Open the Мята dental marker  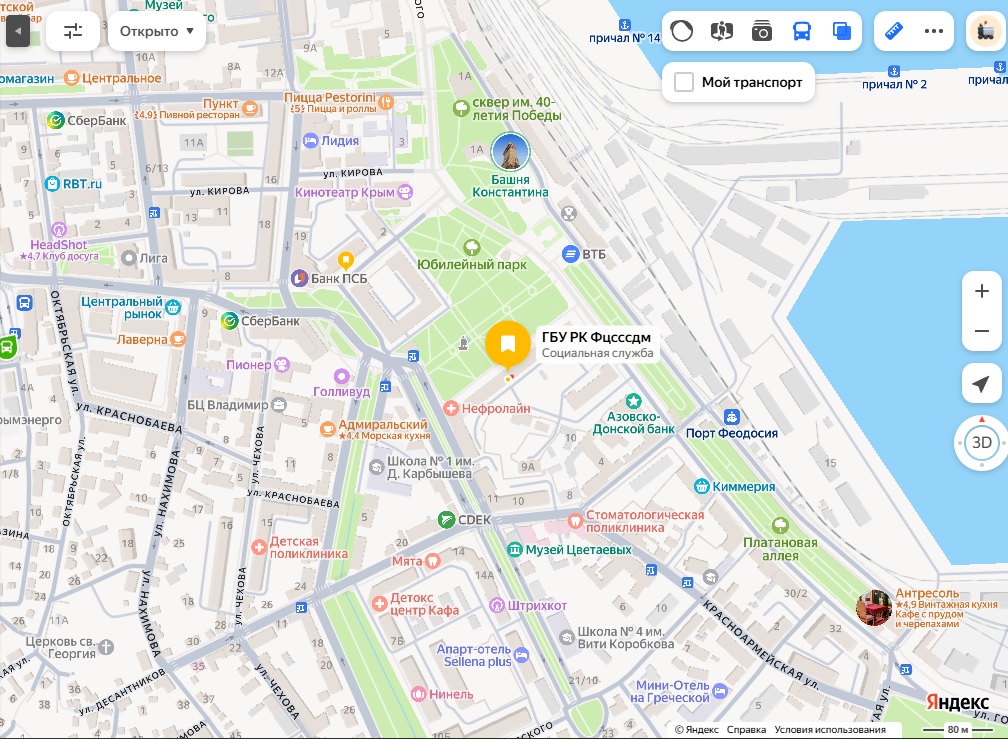[433, 561]
